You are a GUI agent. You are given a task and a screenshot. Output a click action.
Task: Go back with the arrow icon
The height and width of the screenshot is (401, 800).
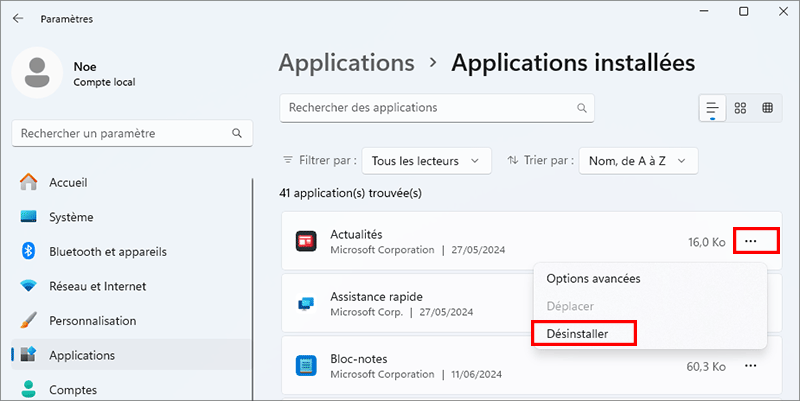pyautogui.click(x=18, y=19)
